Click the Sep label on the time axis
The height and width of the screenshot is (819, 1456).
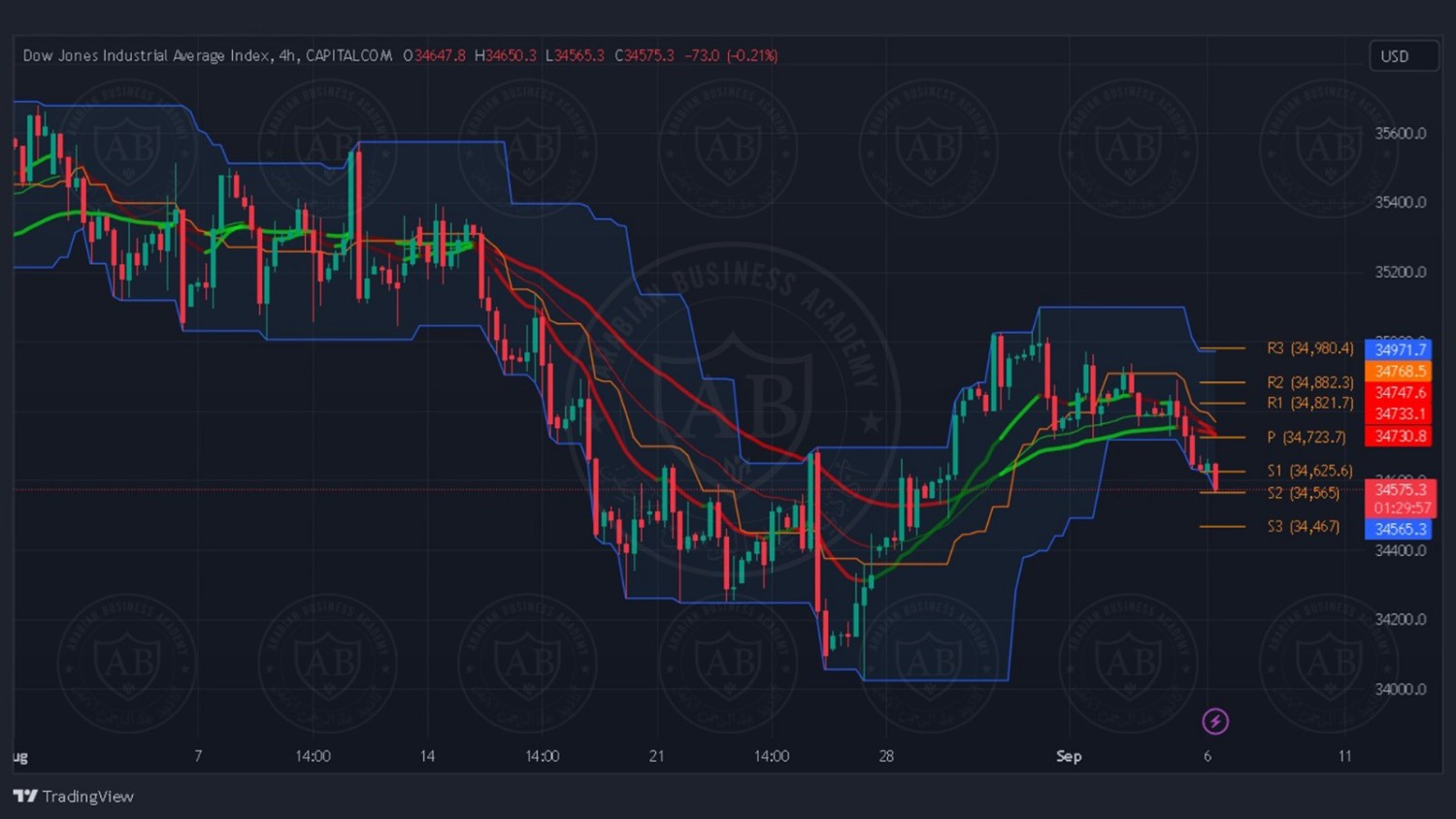[1068, 756]
